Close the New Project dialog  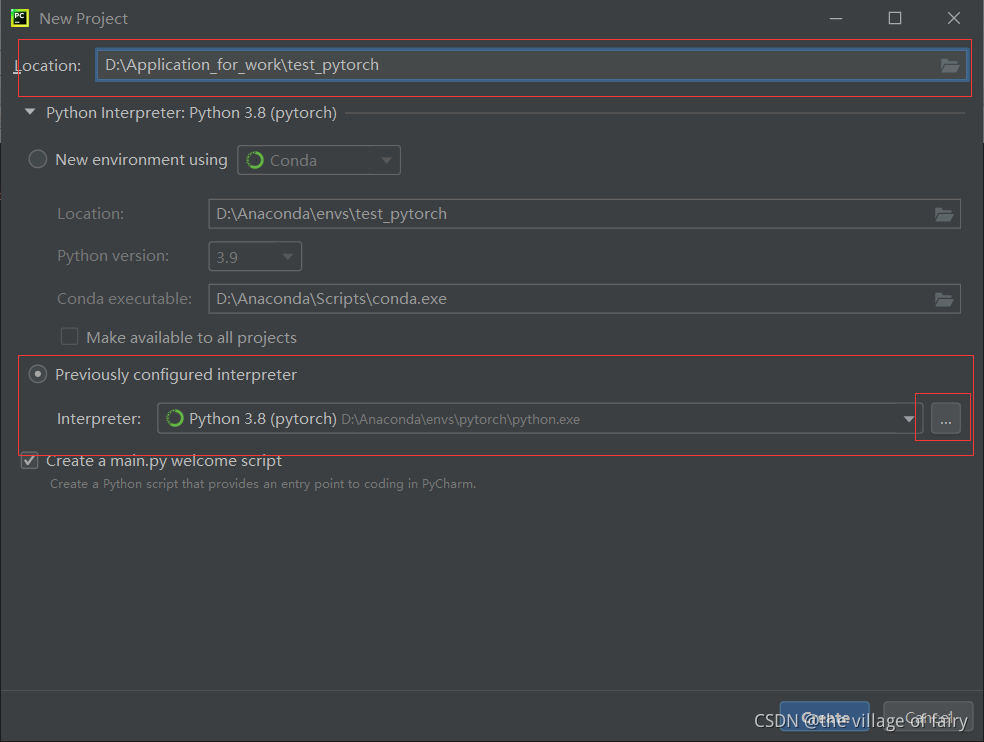pyautogui.click(x=954, y=18)
